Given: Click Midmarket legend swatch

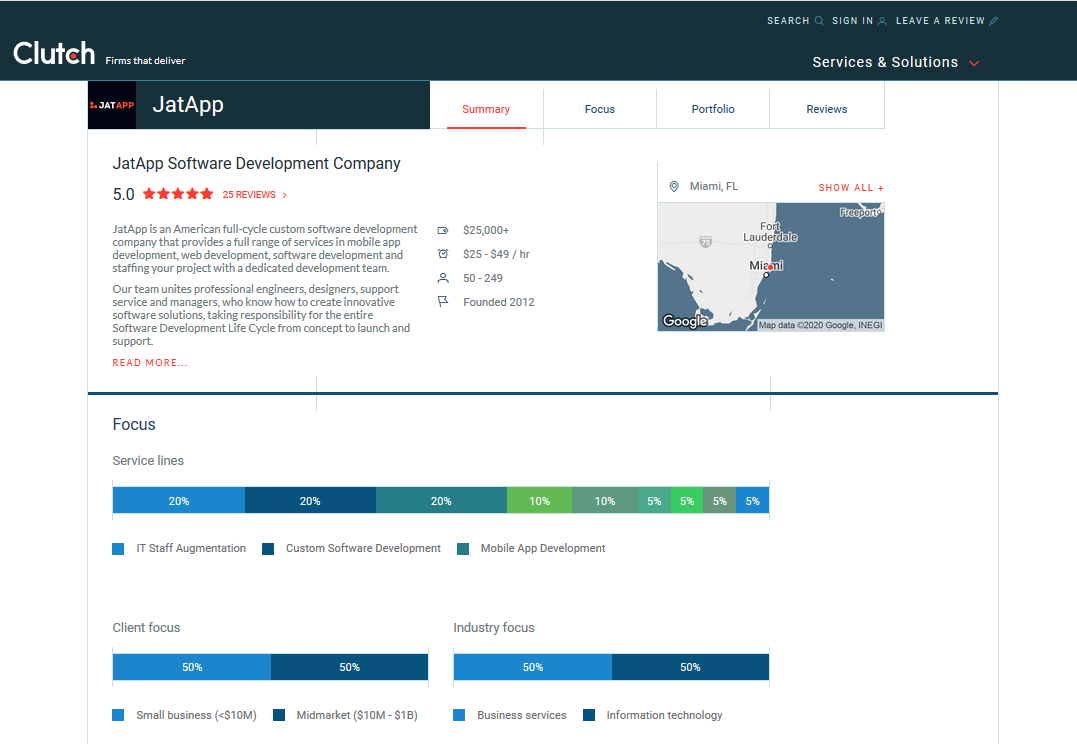Looking at the screenshot, I should [x=279, y=715].
